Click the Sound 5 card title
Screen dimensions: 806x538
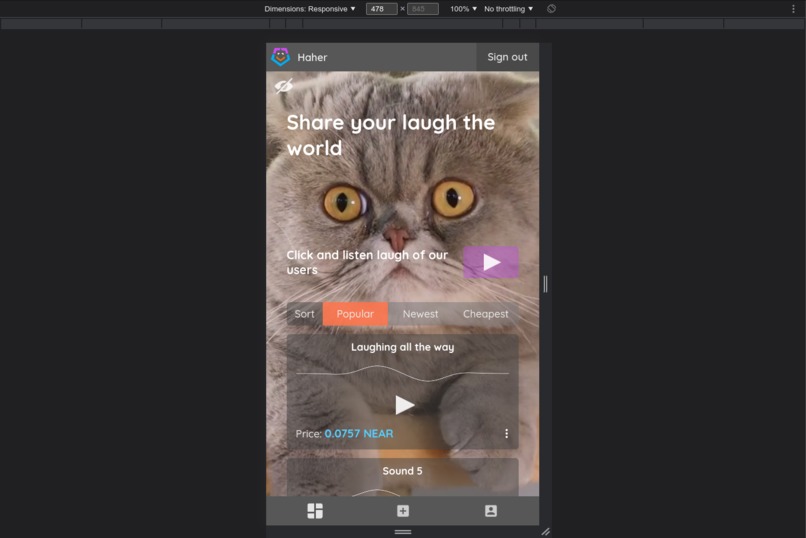point(402,471)
